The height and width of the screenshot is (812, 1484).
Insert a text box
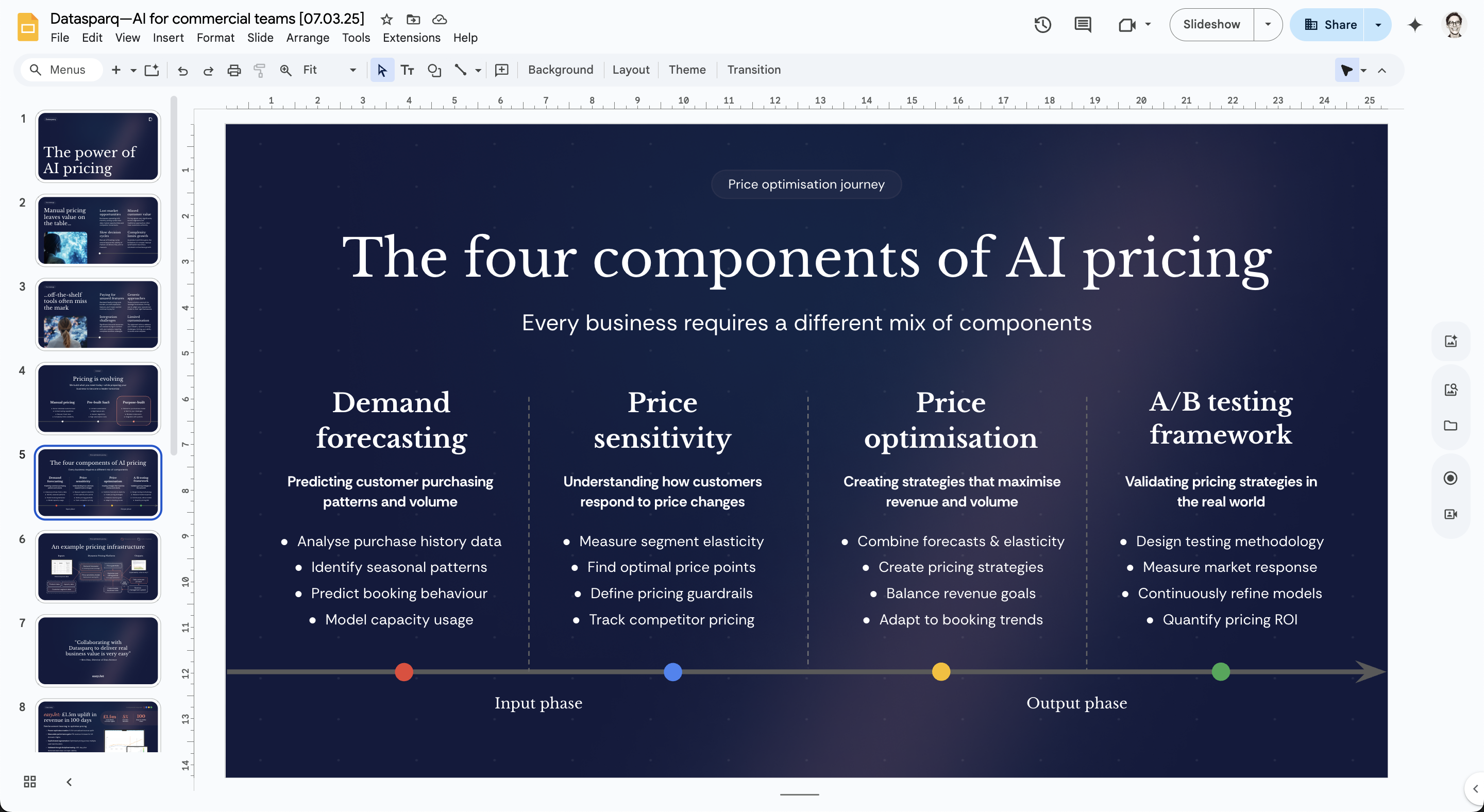coord(407,70)
